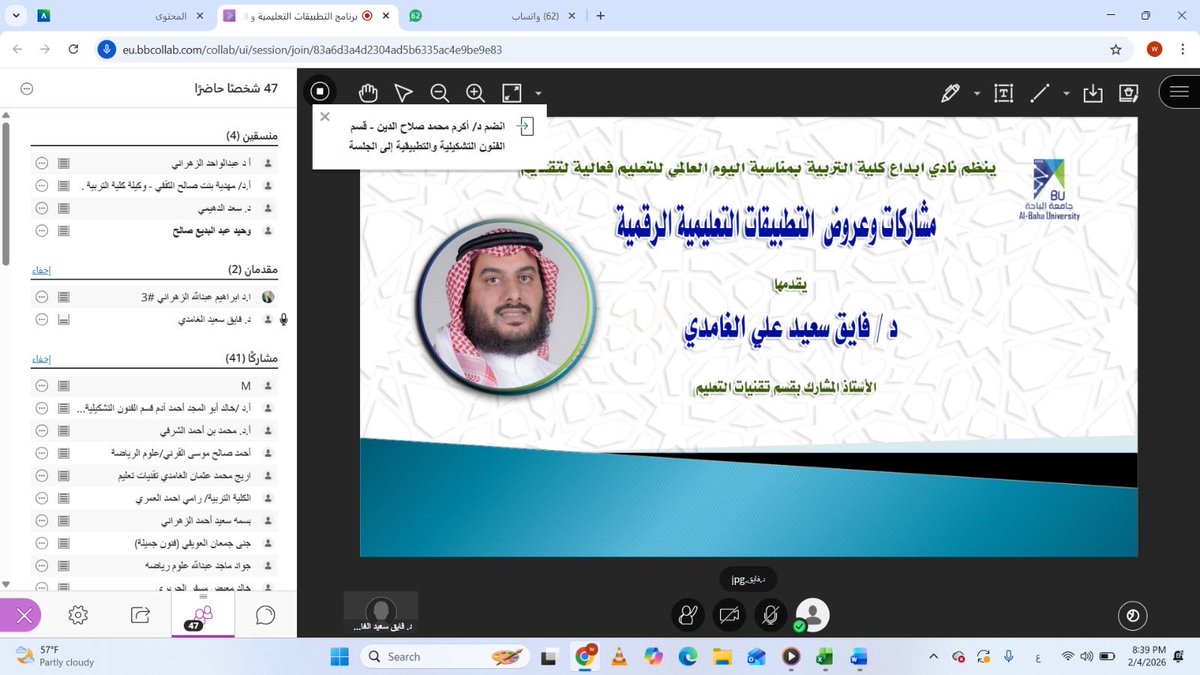Select the line shape tool
This screenshot has width=1200, height=675.
(1040, 93)
